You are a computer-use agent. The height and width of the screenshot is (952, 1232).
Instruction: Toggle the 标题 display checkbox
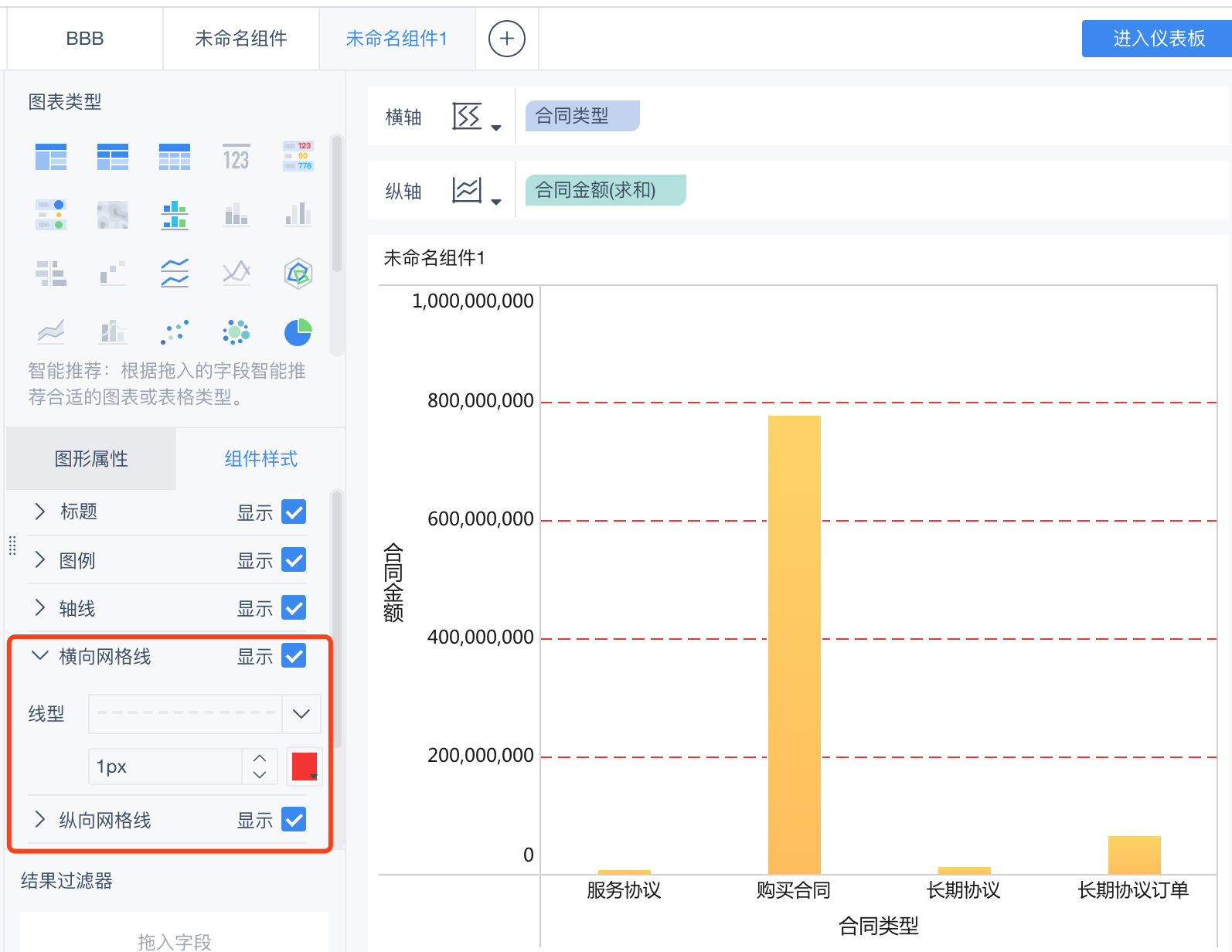click(294, 512)
